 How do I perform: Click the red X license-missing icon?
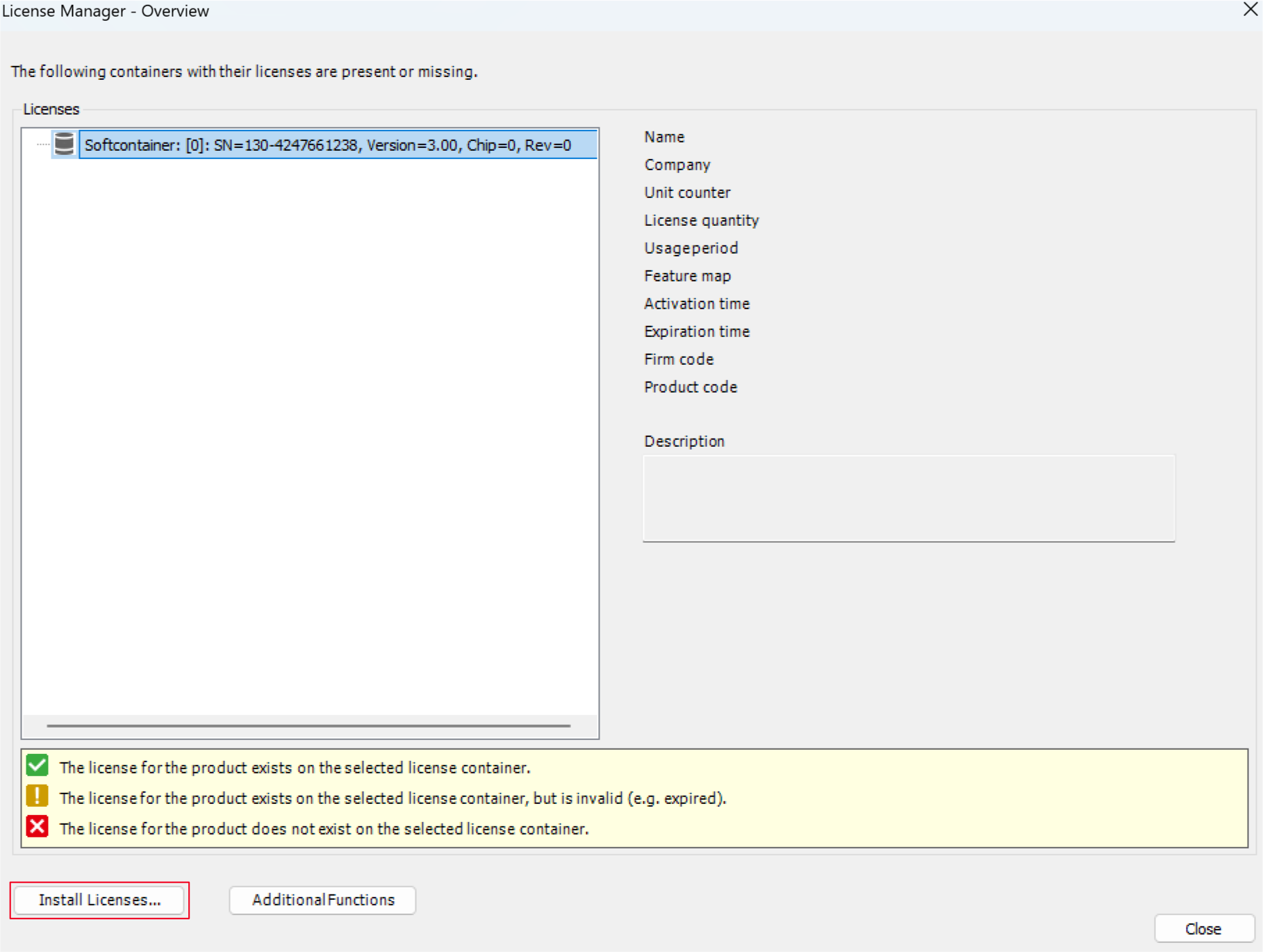pos(37,827)
